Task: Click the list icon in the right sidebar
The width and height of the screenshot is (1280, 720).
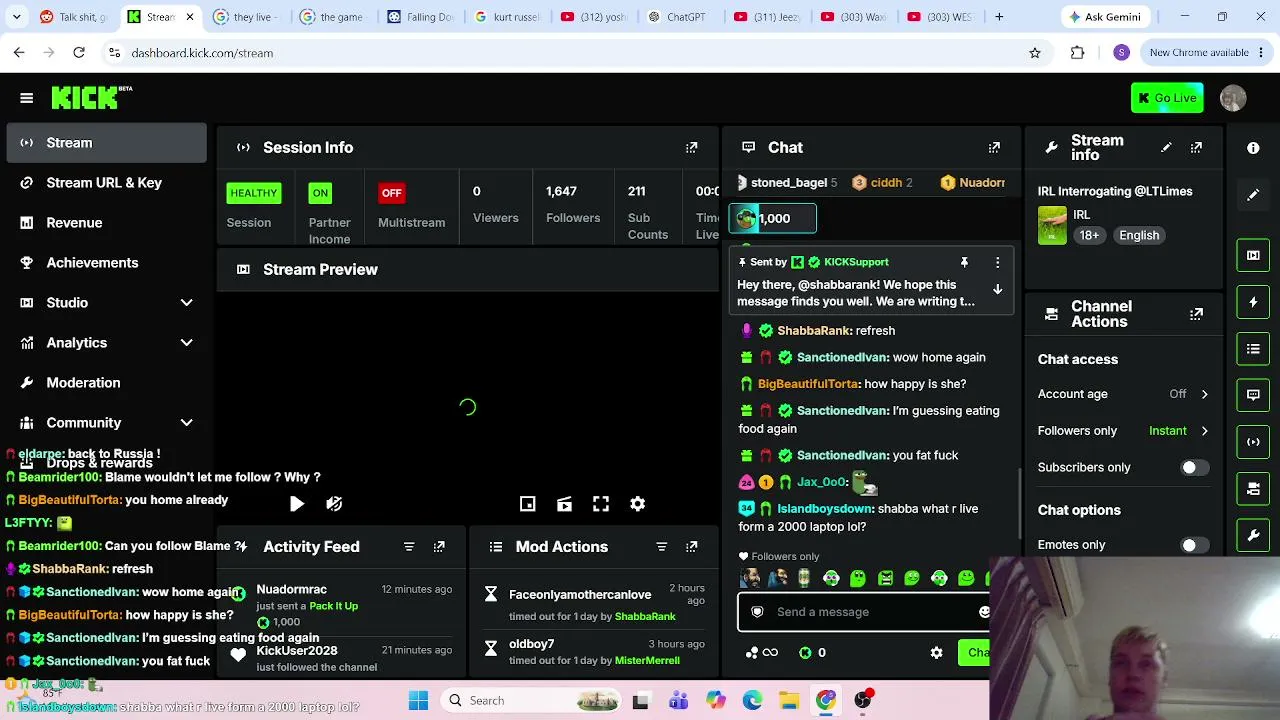Action: [x=1253, y=349]
